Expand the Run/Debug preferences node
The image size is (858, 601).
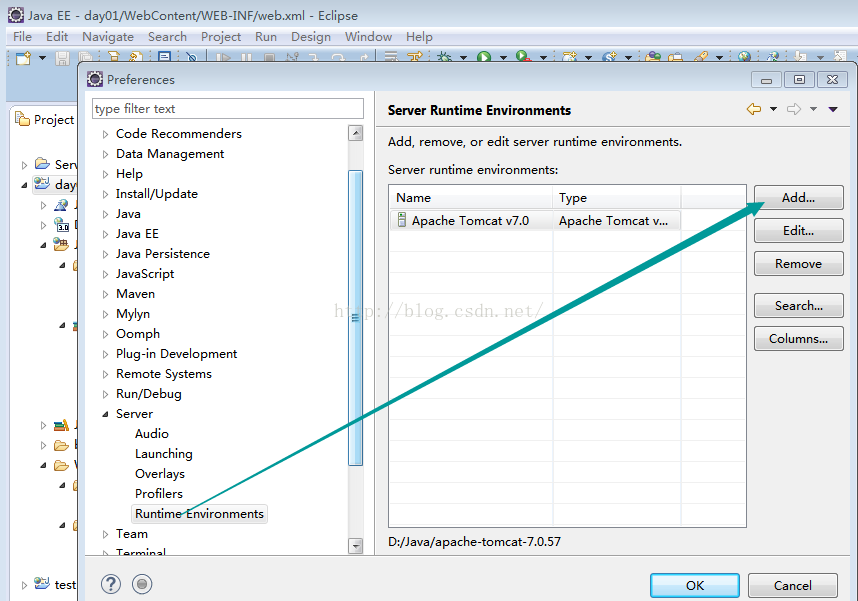coord(106,394)
